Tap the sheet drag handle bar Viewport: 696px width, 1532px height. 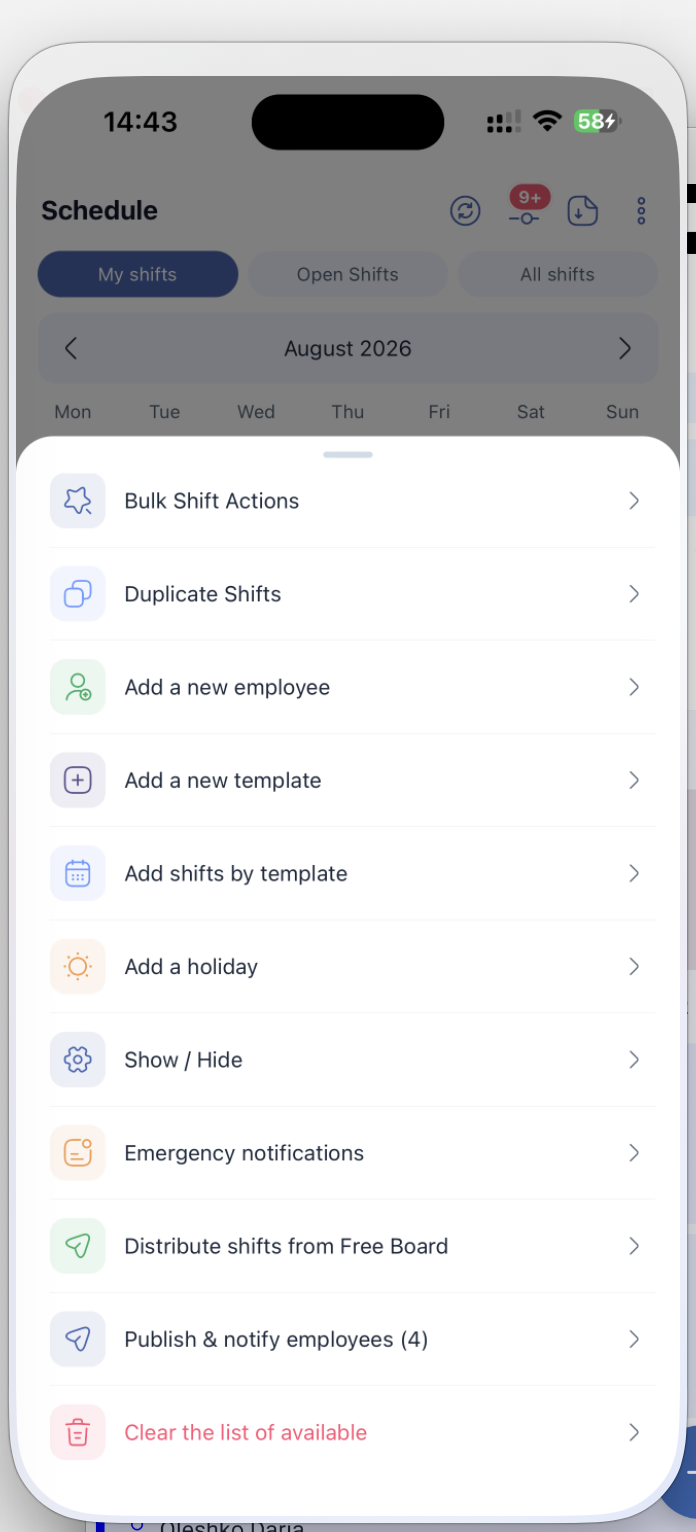[x=348, y=455]
